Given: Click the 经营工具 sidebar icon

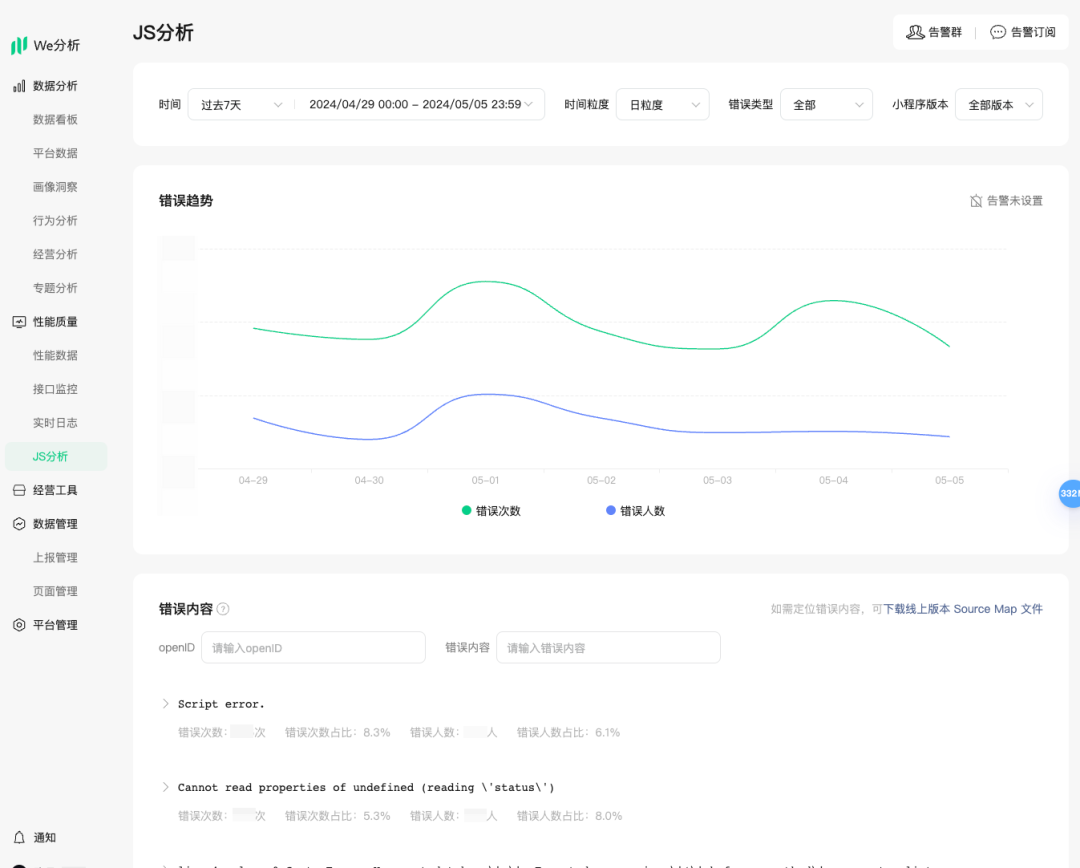Looking at the screenshot, I should pos(19,490).
